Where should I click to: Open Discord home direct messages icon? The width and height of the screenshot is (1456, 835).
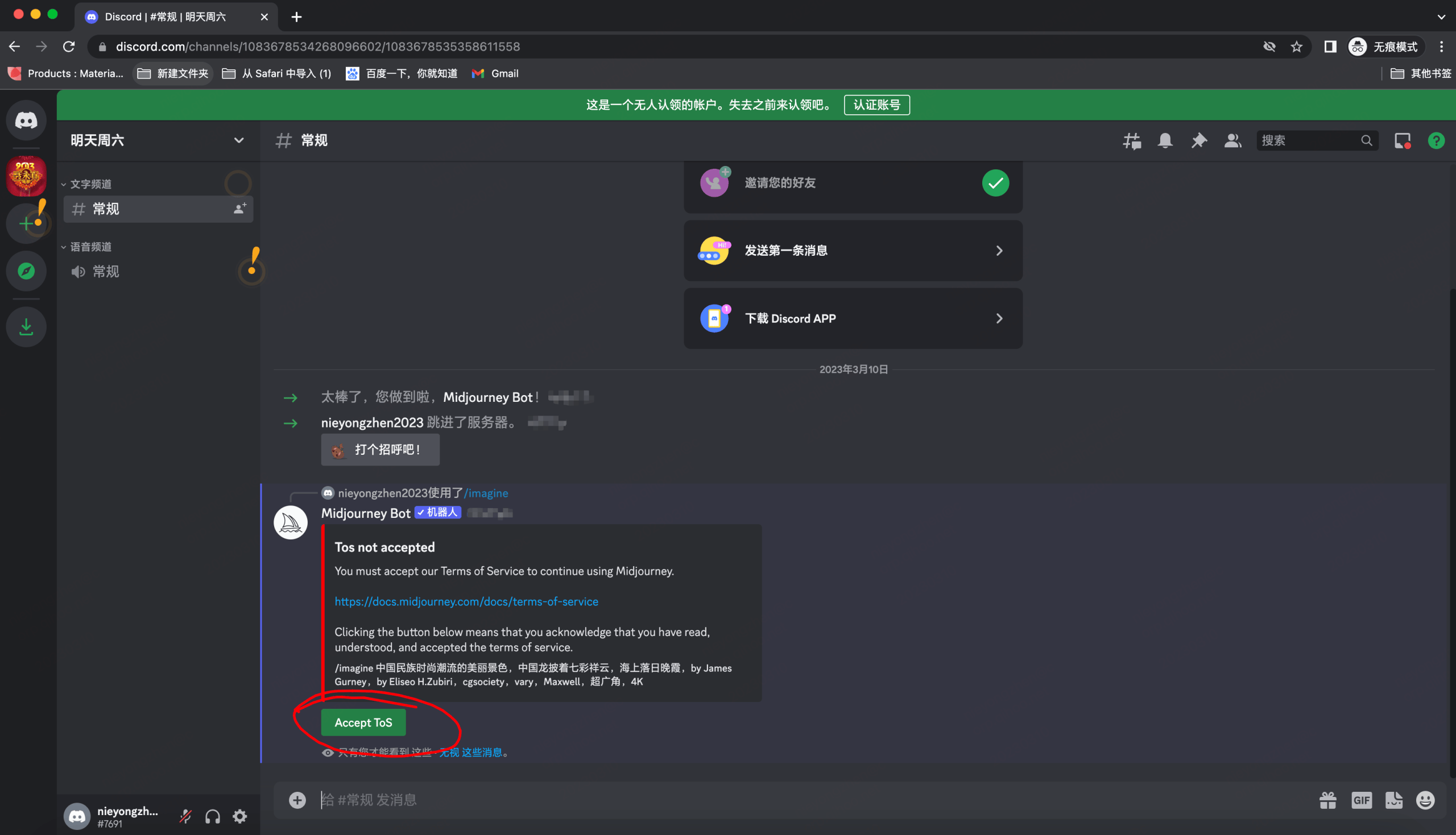tap(26, 121)
